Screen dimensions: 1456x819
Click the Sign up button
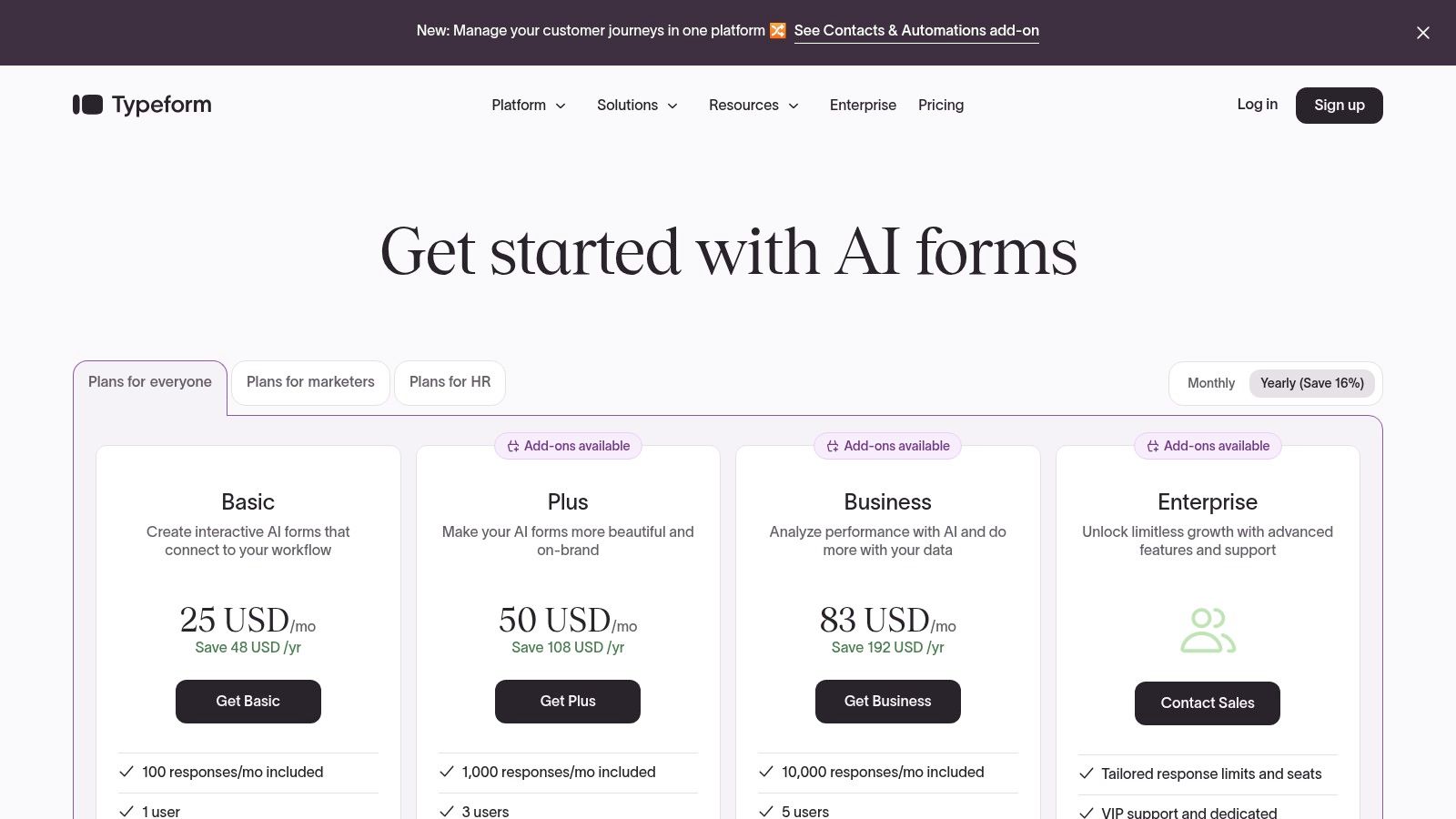[1339, 105]
